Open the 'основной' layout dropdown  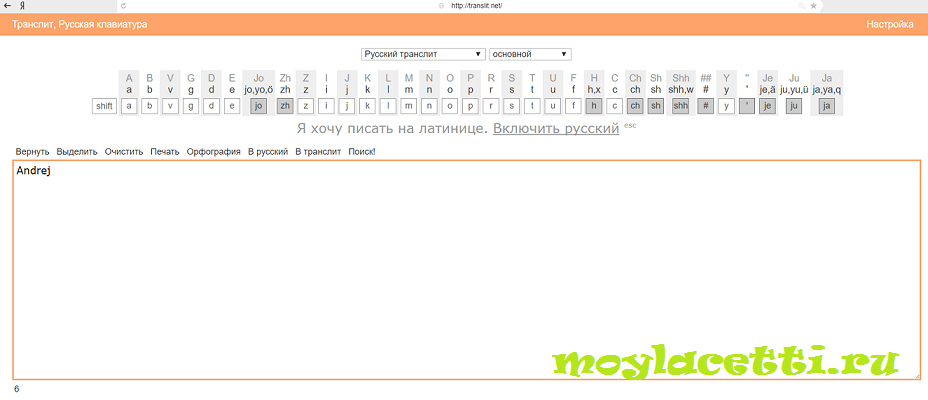click(x=529, y=54)
